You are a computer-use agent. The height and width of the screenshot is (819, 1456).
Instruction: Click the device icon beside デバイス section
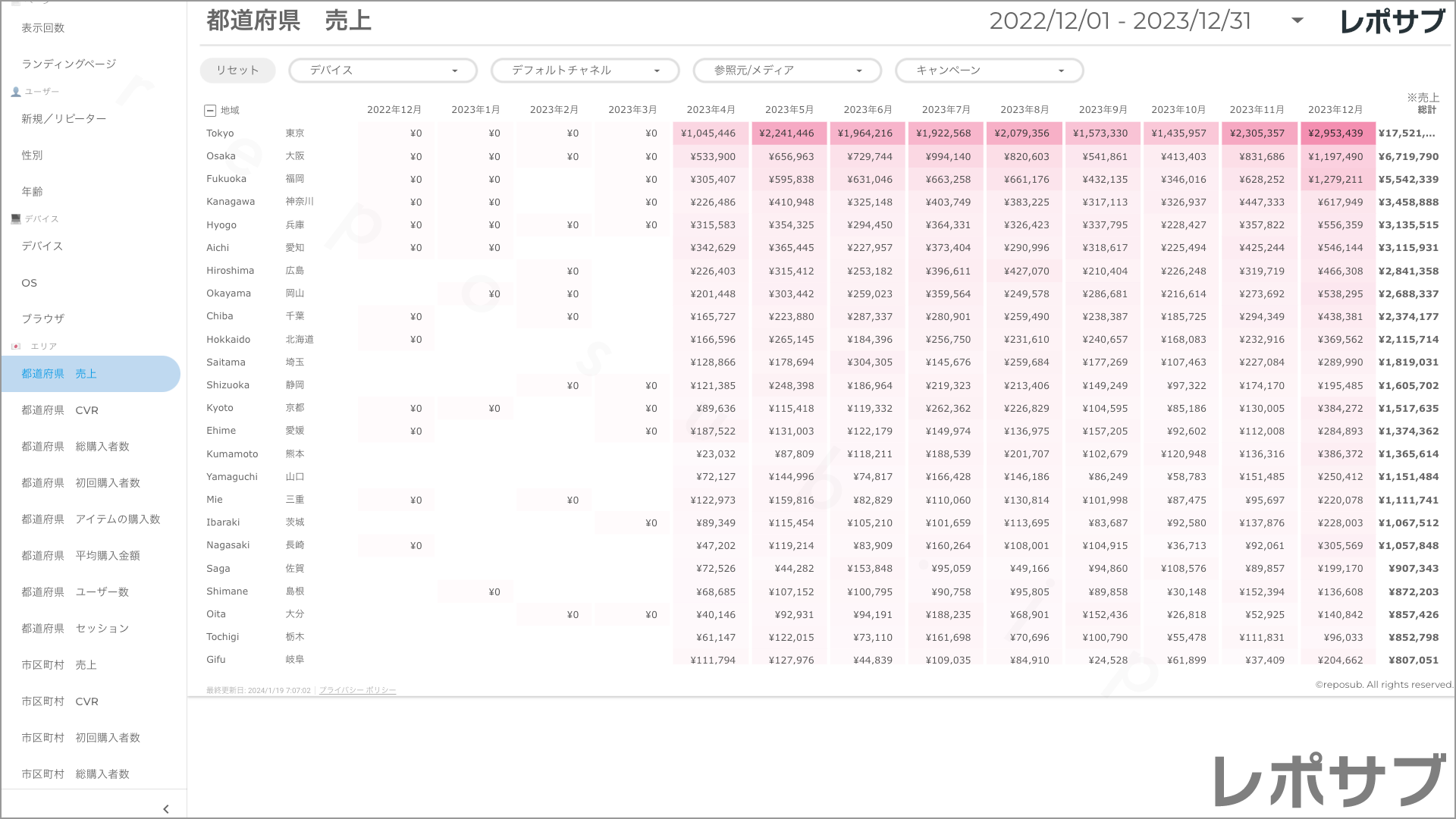pyautogui.click(x=16, y=219)
